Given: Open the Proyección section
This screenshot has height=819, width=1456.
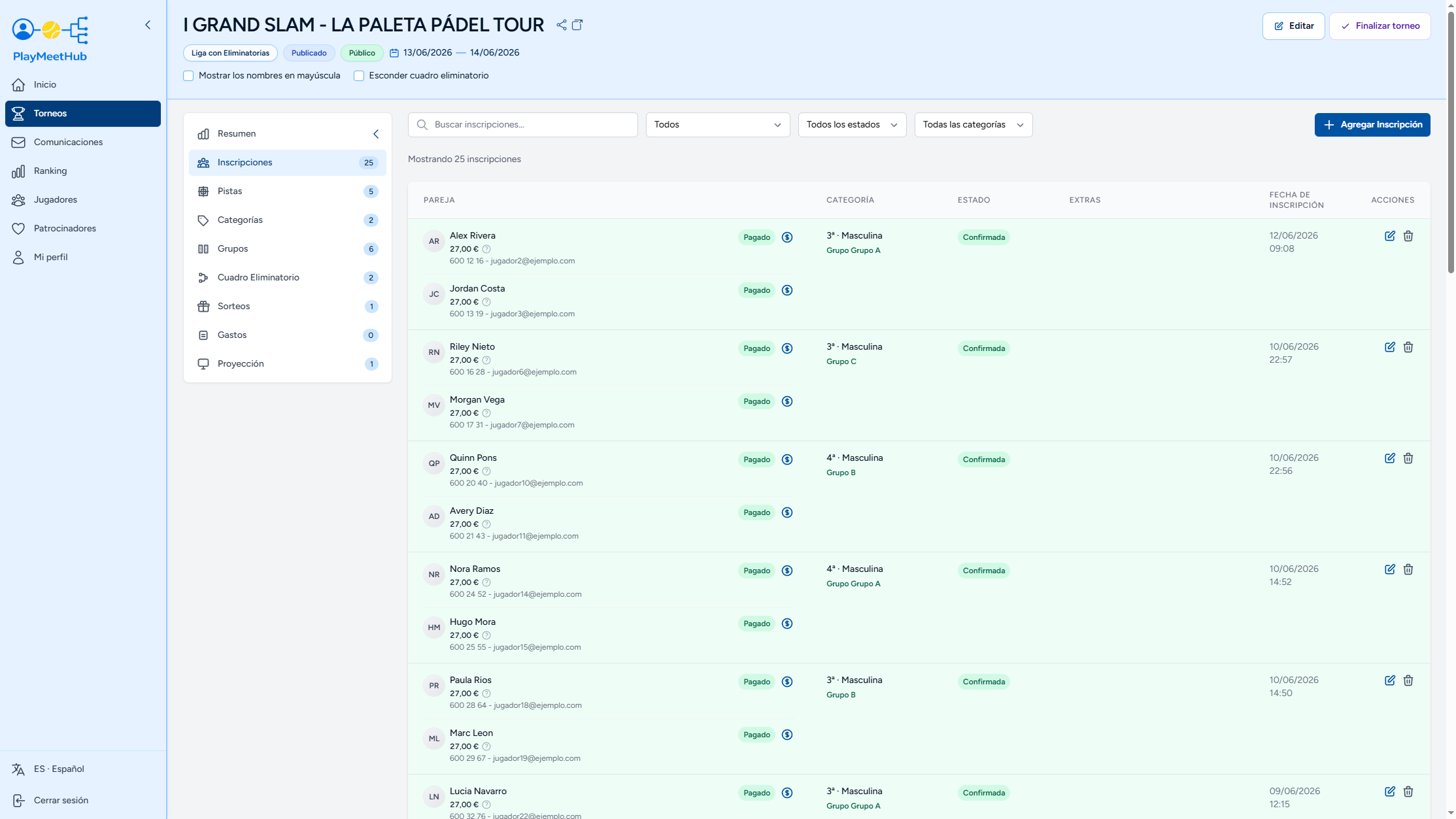Looking at the screenshot, I should tap(288, 364).
